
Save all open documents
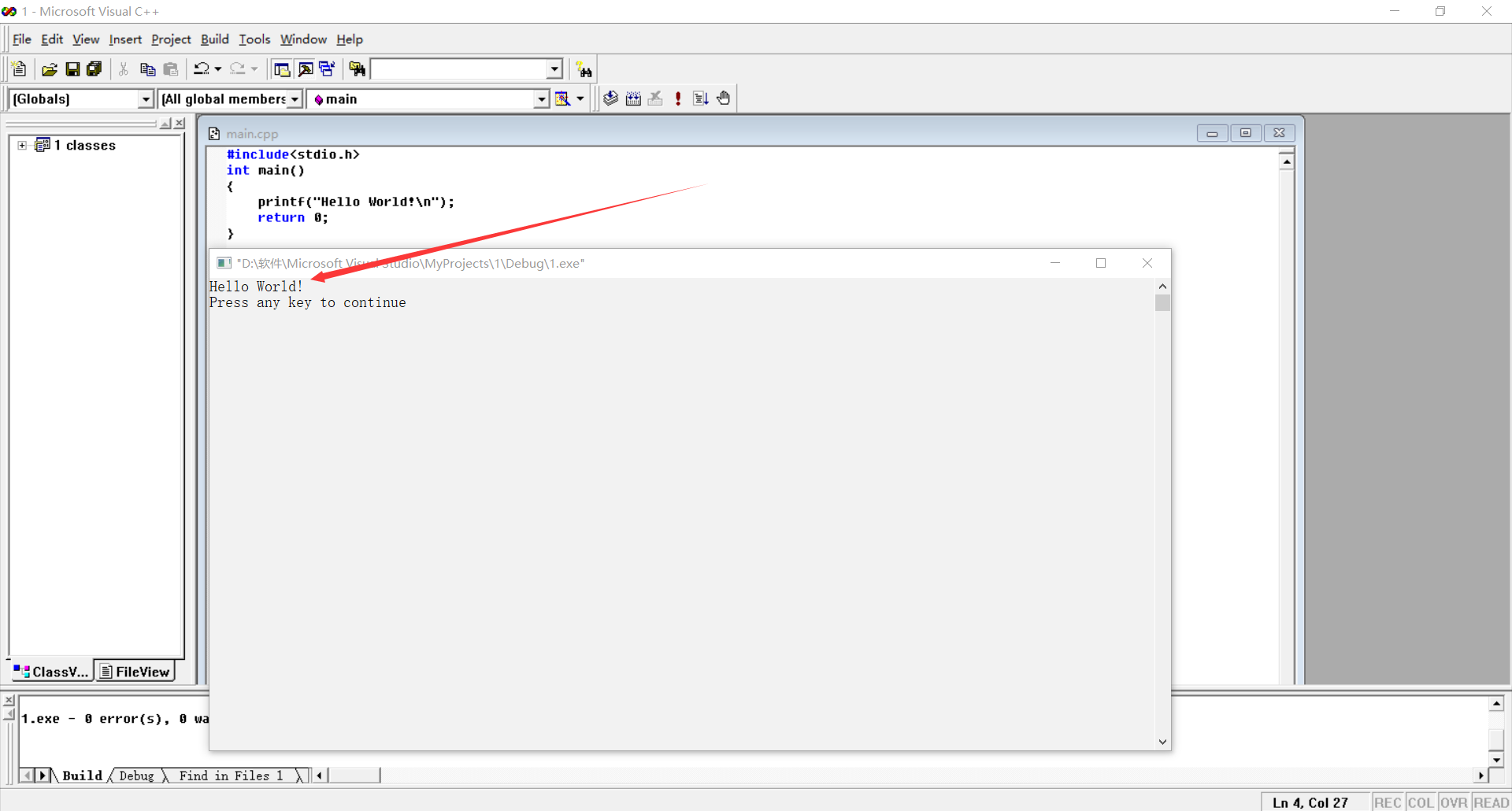point(94,69)
